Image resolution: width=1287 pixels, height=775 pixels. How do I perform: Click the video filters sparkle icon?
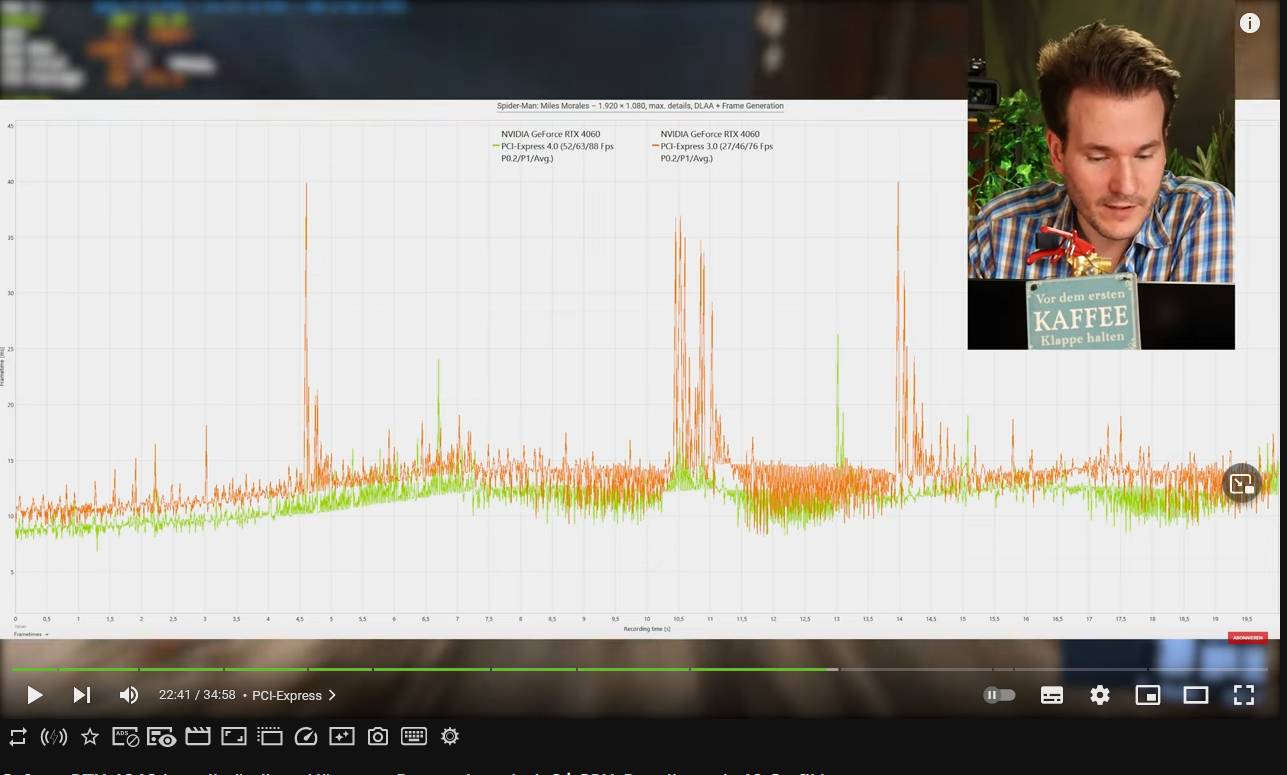[x=342, y=737]
